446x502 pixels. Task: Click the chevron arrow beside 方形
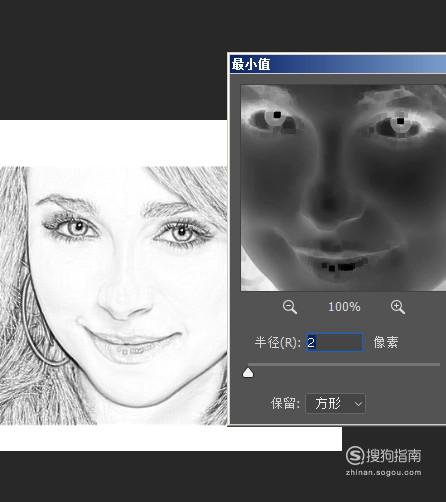click(358, 404)
